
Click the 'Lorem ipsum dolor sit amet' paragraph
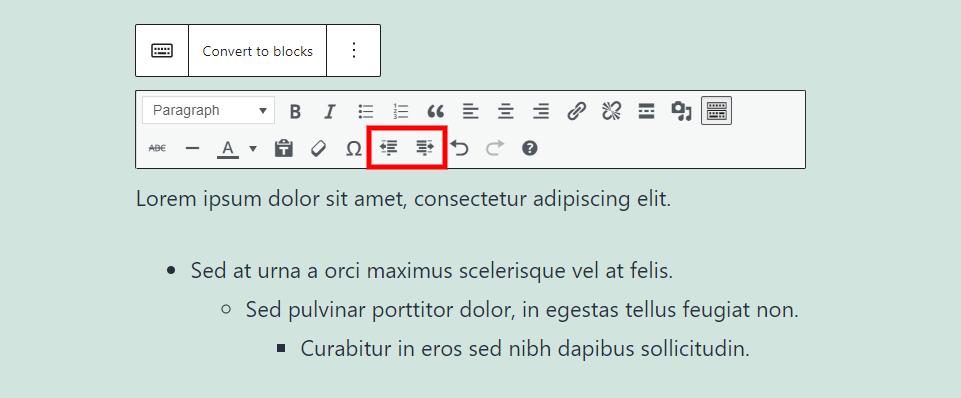pos(403,199)
